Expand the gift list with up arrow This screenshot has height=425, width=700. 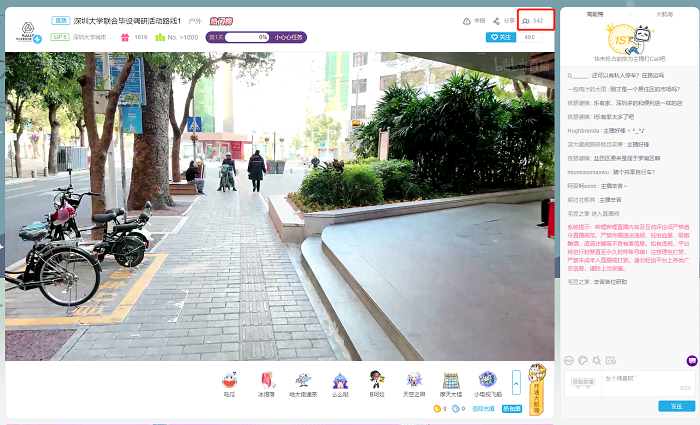516,381
